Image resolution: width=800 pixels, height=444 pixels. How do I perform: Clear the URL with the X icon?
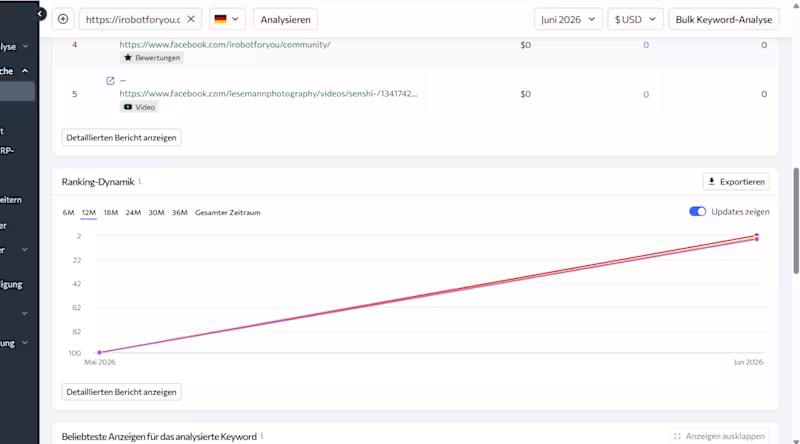coord(191,19)
